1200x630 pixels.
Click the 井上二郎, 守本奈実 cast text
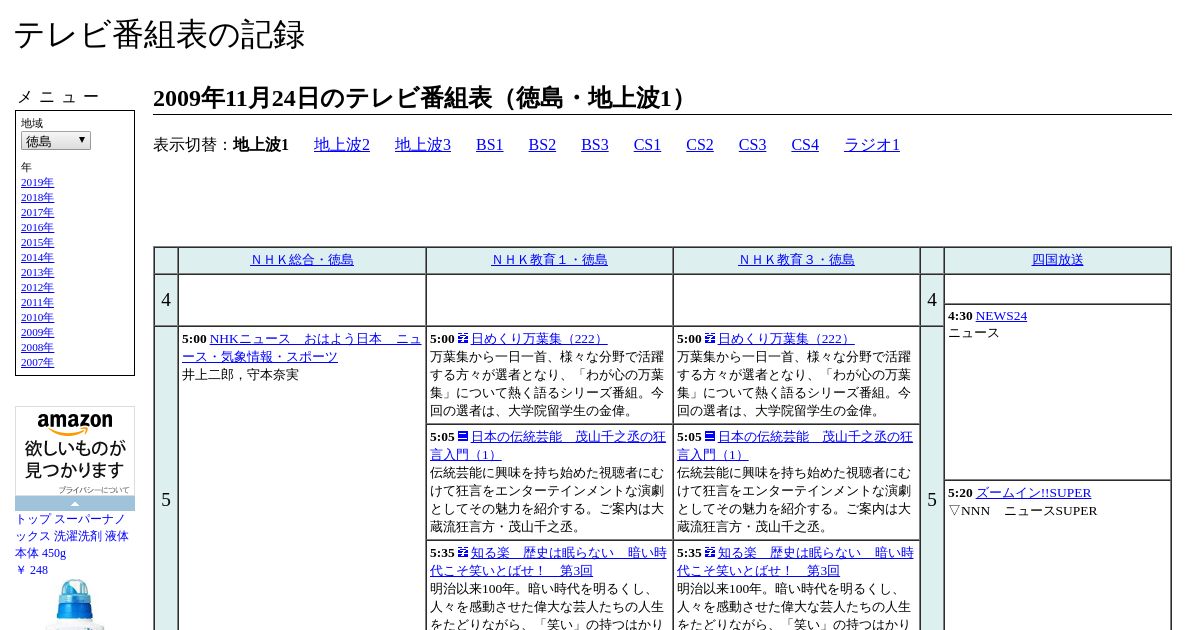pos(240,375)
